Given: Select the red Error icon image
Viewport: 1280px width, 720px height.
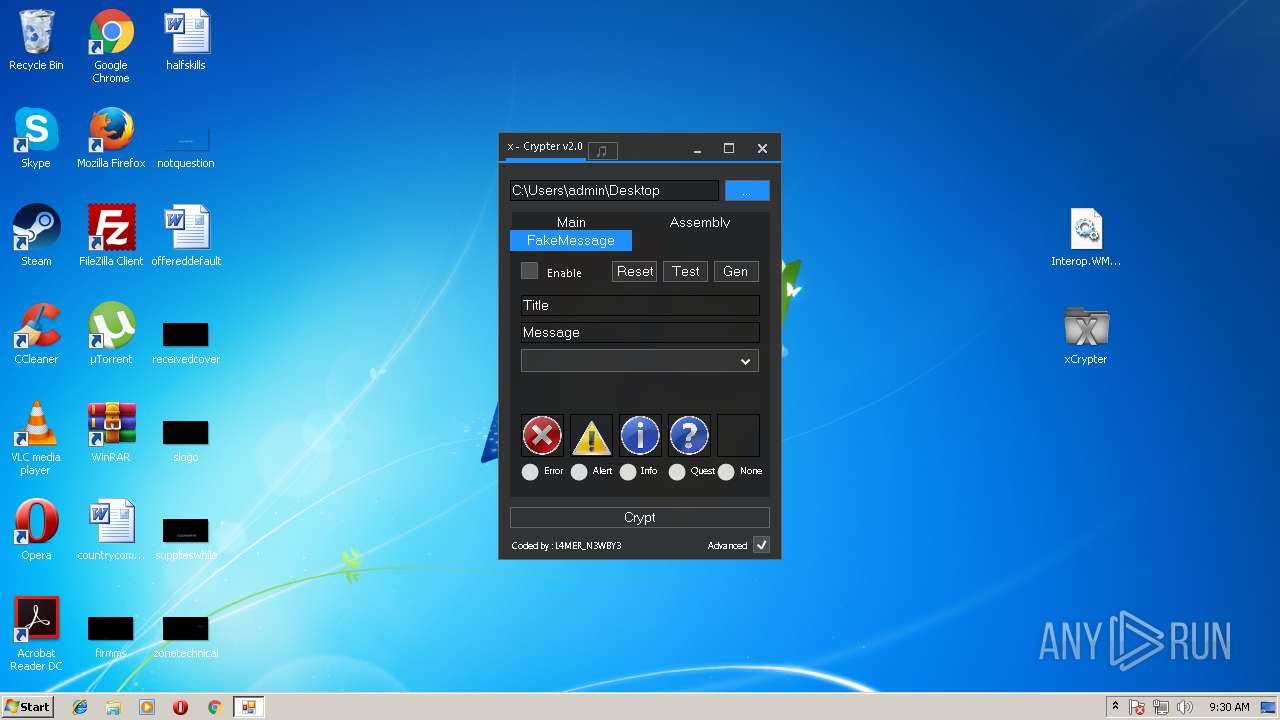Looking at the screenshot, I should (542, 436).
